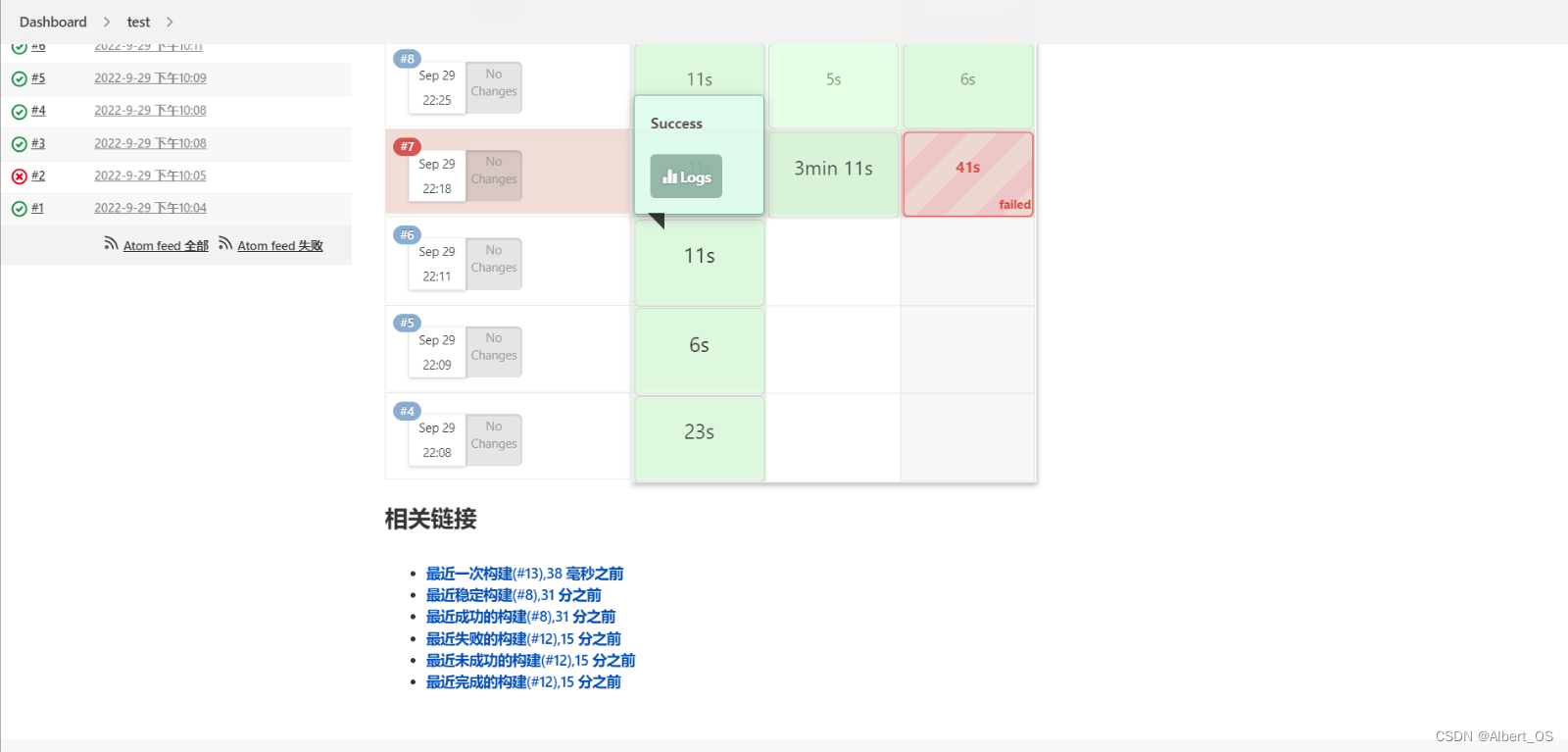This screenshot has width=1568, height=752.
Task: Expand the chevron after Dashboard breadcrumb
Action: (107, 22)
